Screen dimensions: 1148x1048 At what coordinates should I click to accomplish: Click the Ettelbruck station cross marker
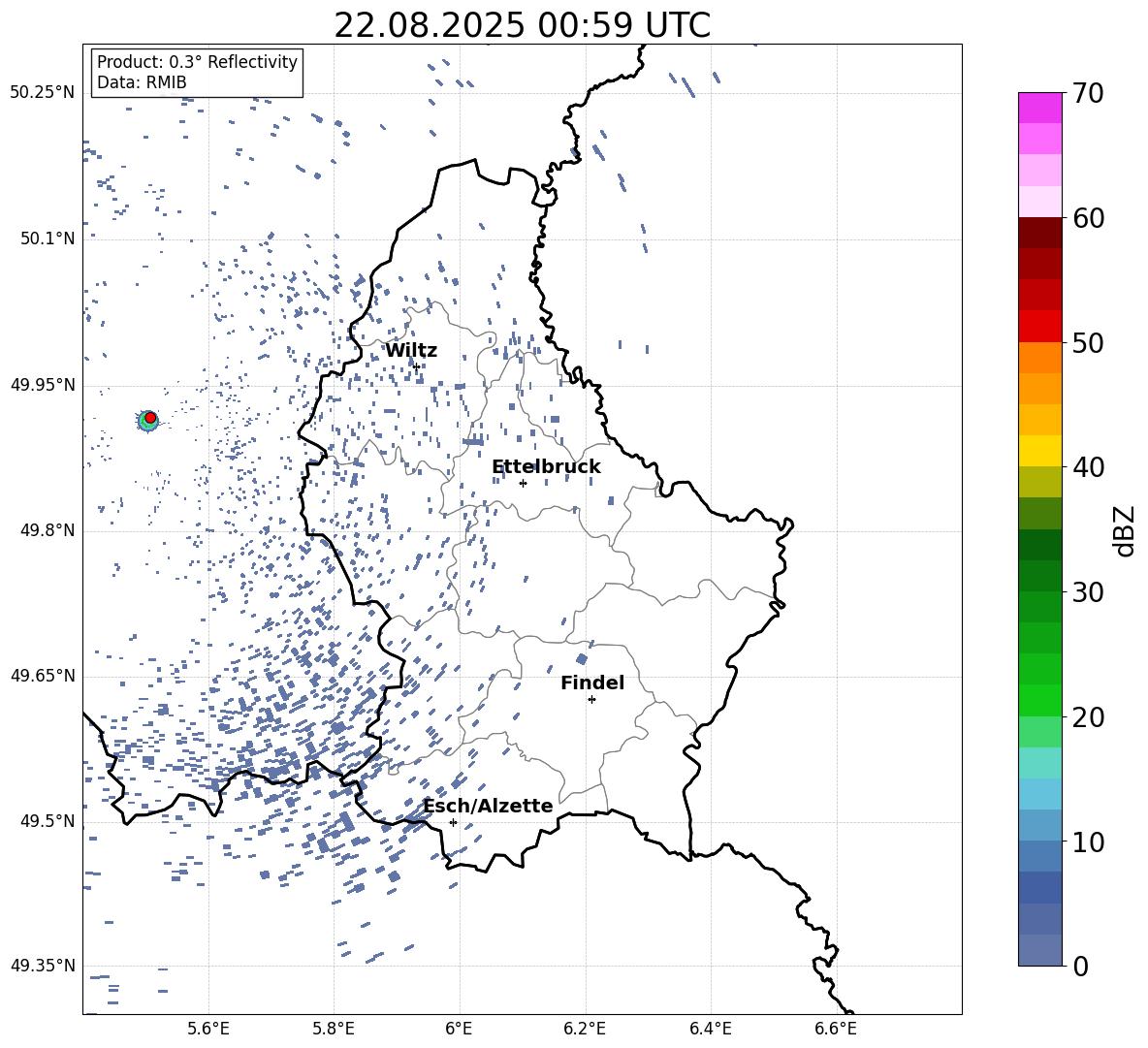click(x=523, y=483)
